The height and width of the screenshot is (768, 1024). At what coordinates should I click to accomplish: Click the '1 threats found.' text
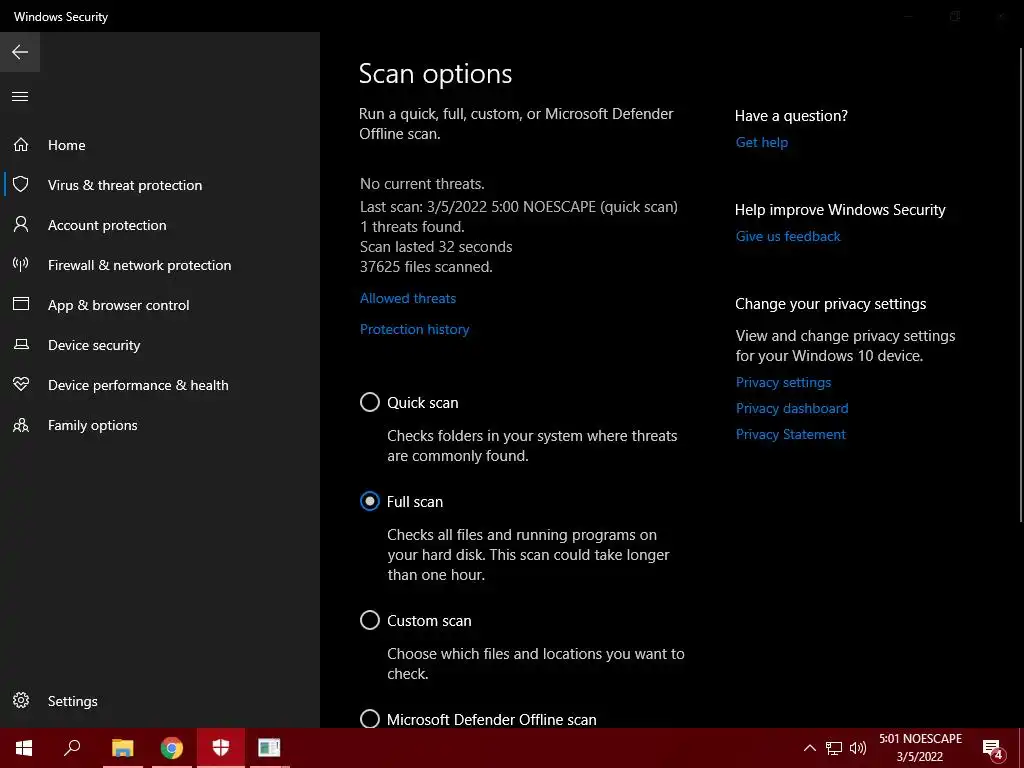click(x=412, y=227)
